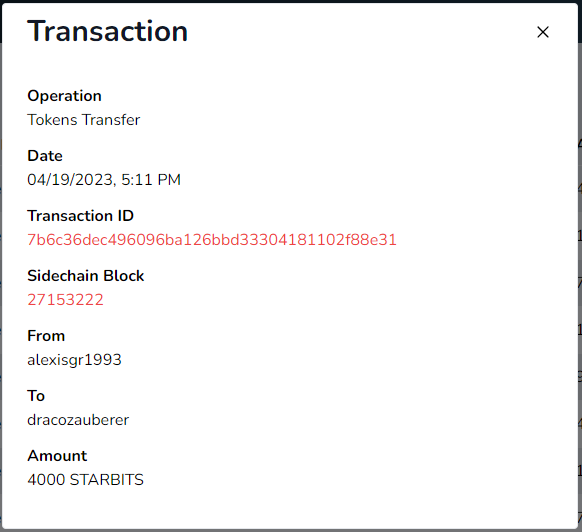Click the dimmed backdrop beside the dialog's right edge

[x=580, y=260]
